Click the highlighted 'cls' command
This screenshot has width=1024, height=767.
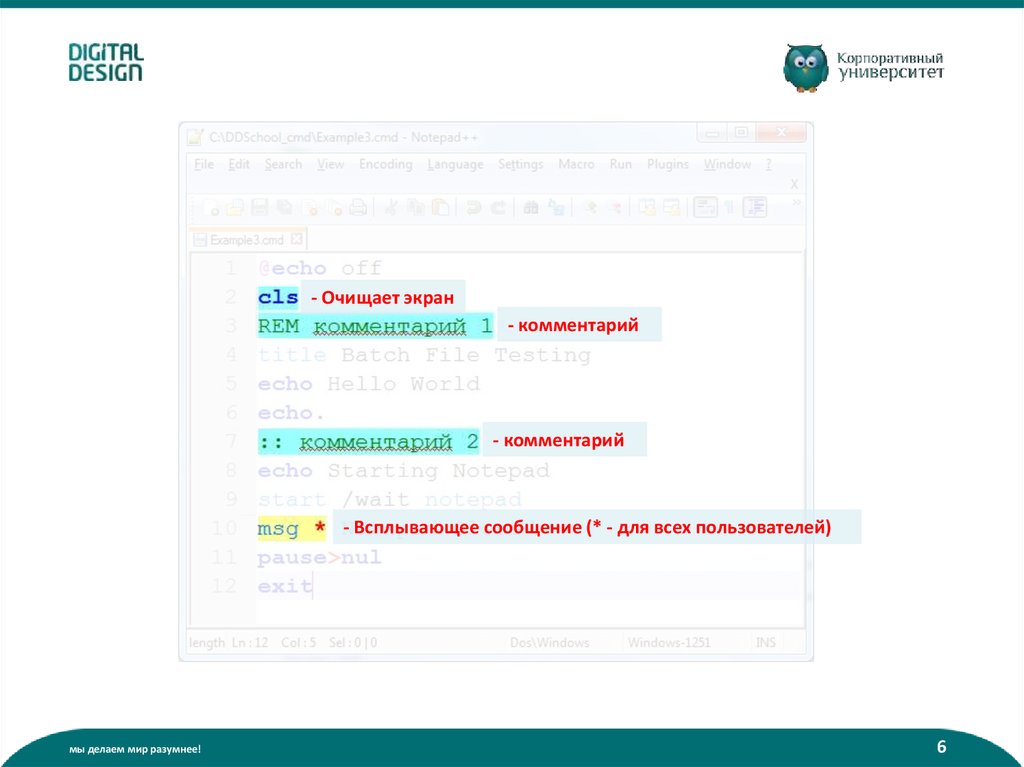278,297
